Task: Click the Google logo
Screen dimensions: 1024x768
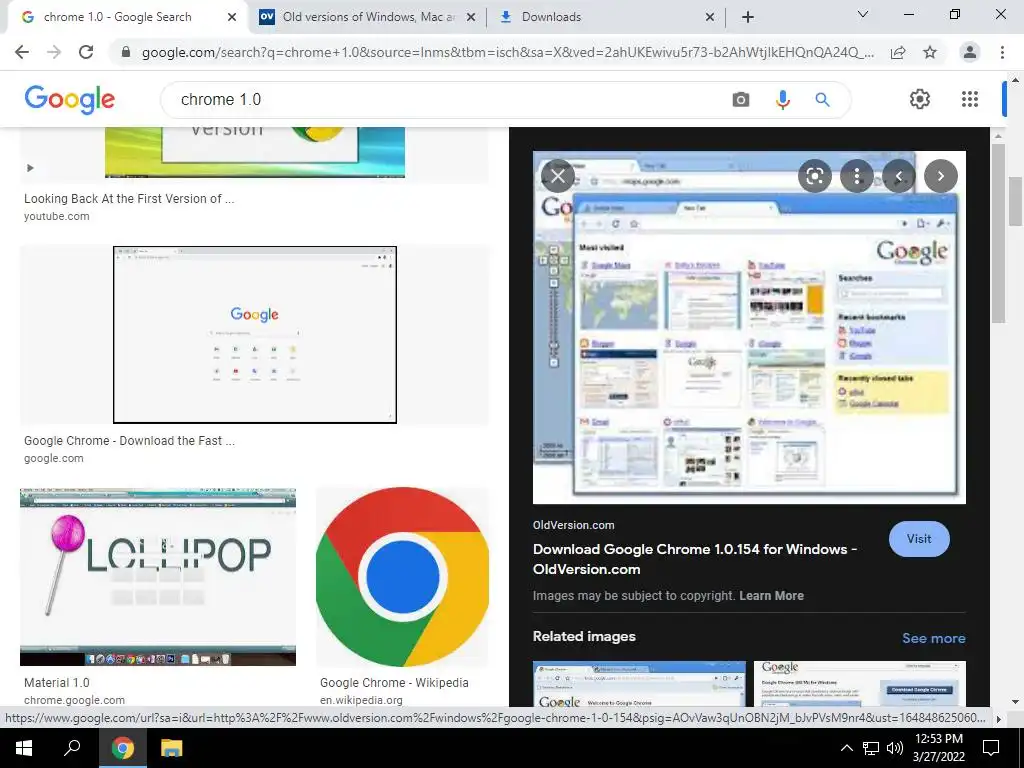Action: [69, 99]
